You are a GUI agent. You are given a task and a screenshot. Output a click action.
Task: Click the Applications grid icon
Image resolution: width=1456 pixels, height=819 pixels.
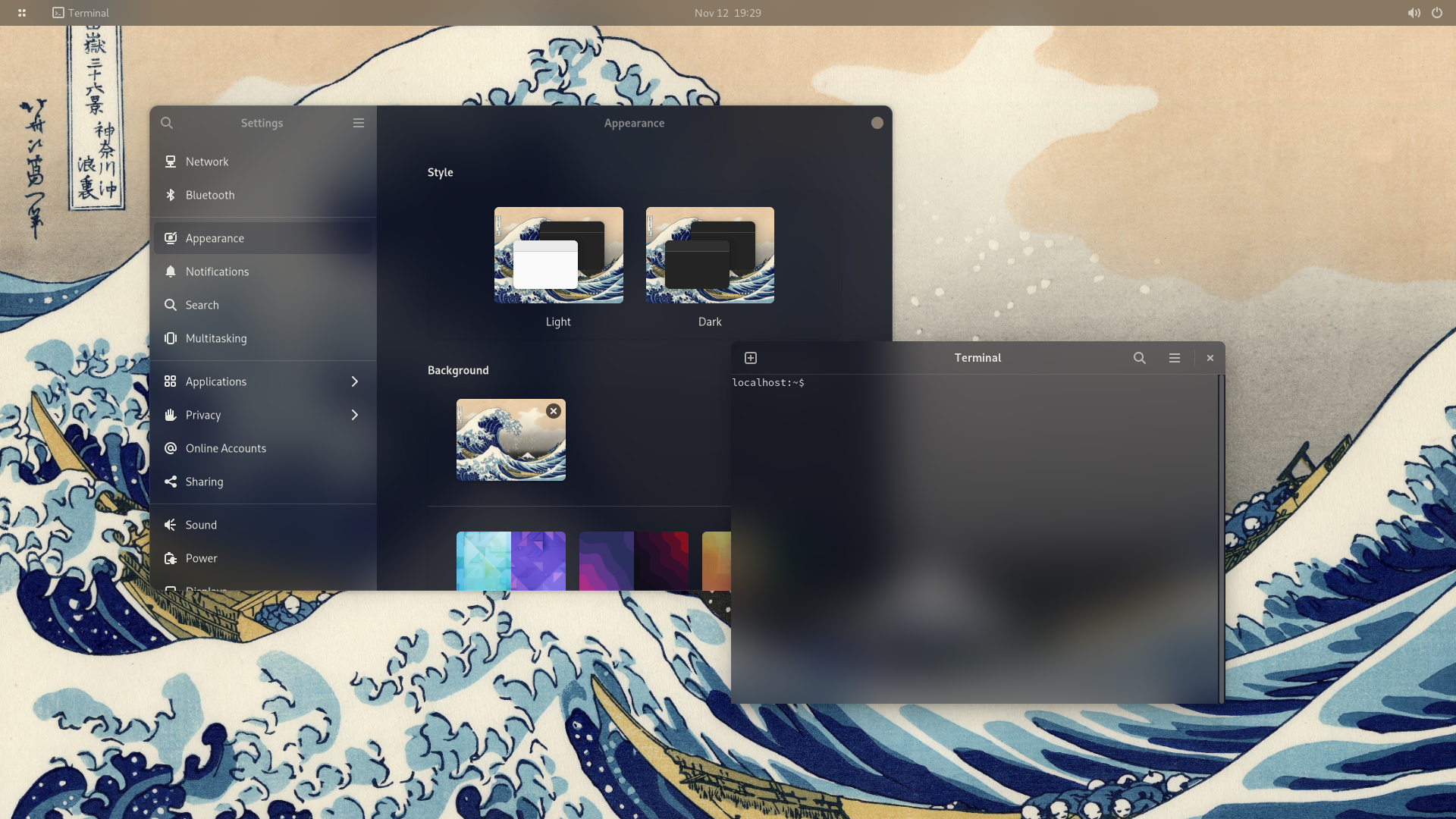[171, 381]
